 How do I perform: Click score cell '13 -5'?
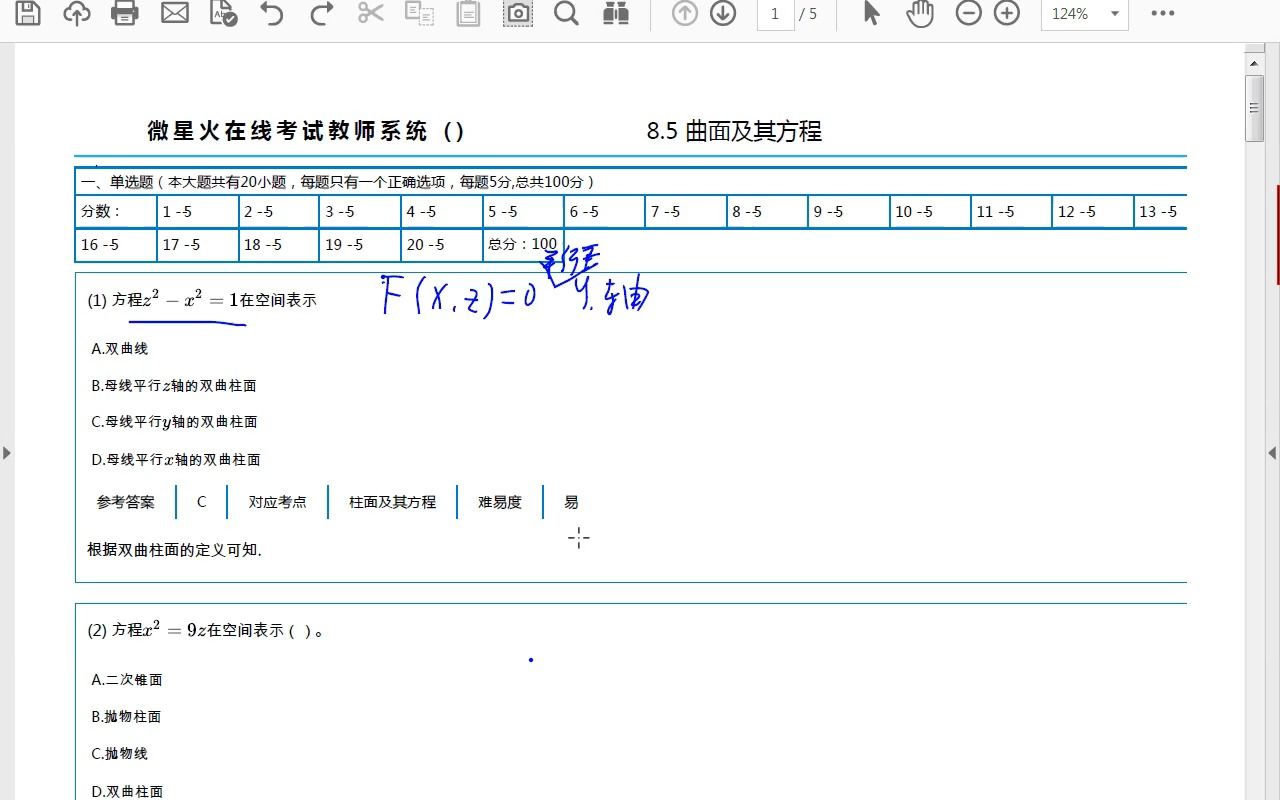pos(1160,212)
